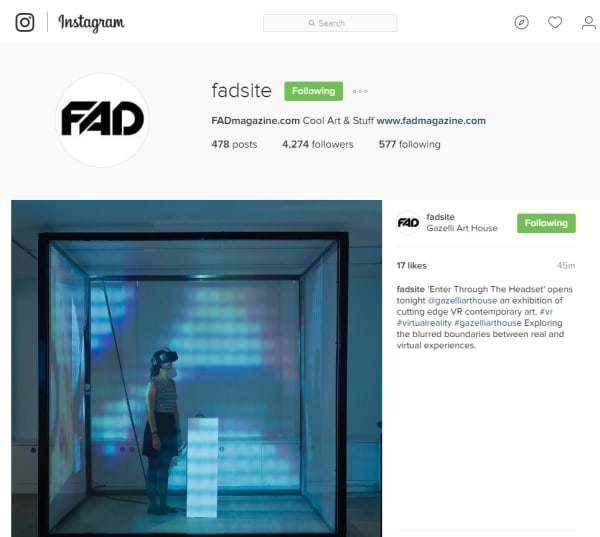600x537 pixels.
Task: Visit www.fadmagazine.com link in bio
Action: coord(431,121)
